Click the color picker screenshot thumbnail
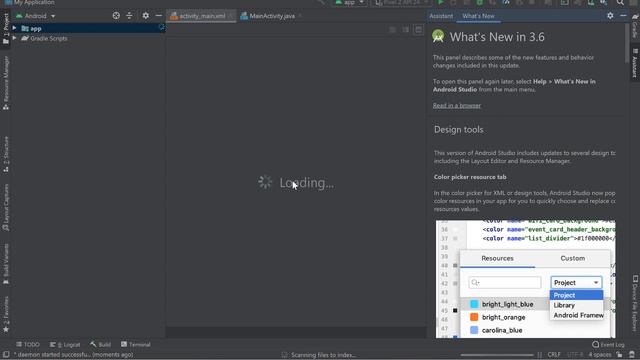This screenshot has width=640, height=360. click(525, 279)
